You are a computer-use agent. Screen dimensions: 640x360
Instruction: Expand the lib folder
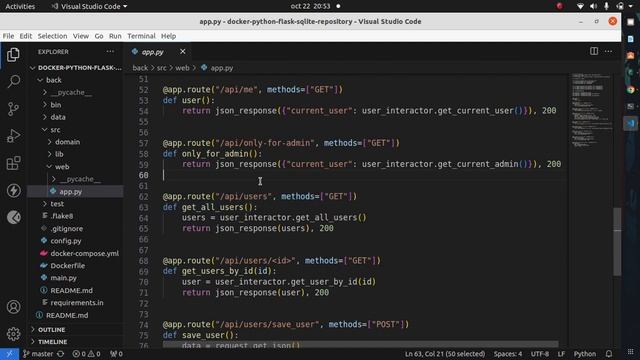click(x=76, y=154)
